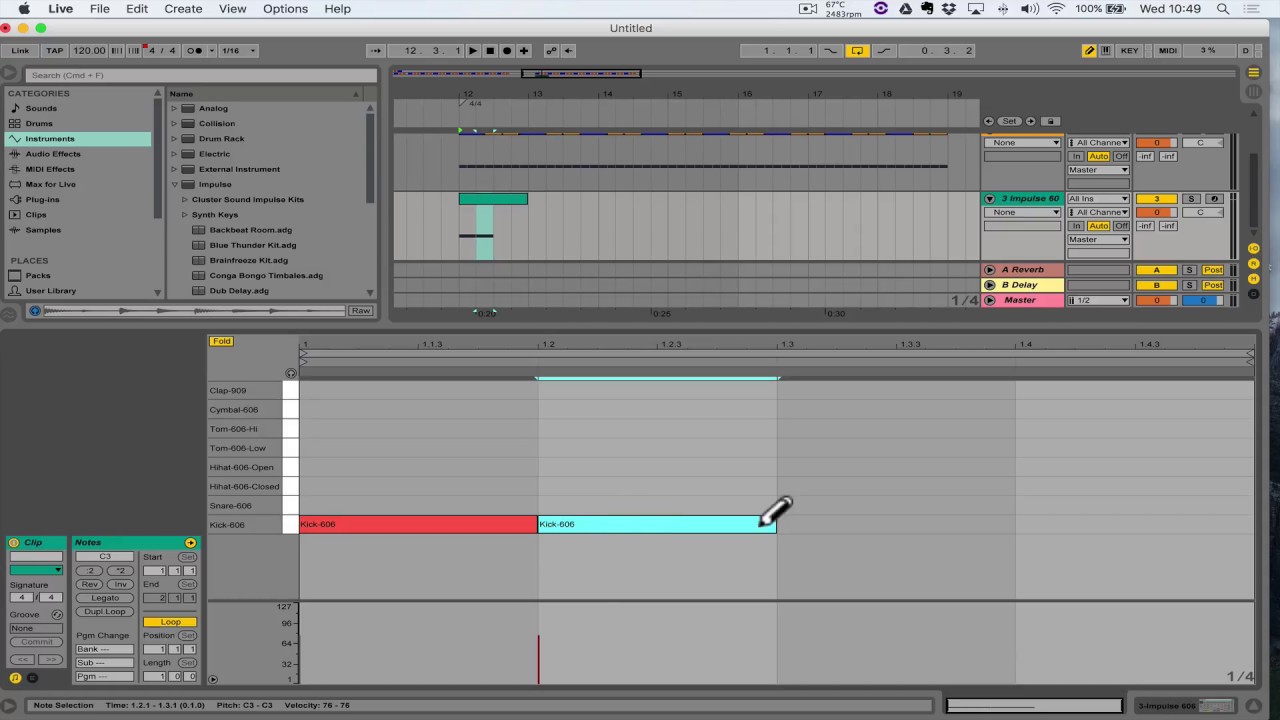Image resolution: width=1280 pixels, height=720 pixels.
Task: Toggle clip Loop button
Action: pyautogui.click(x=170, y=622)
